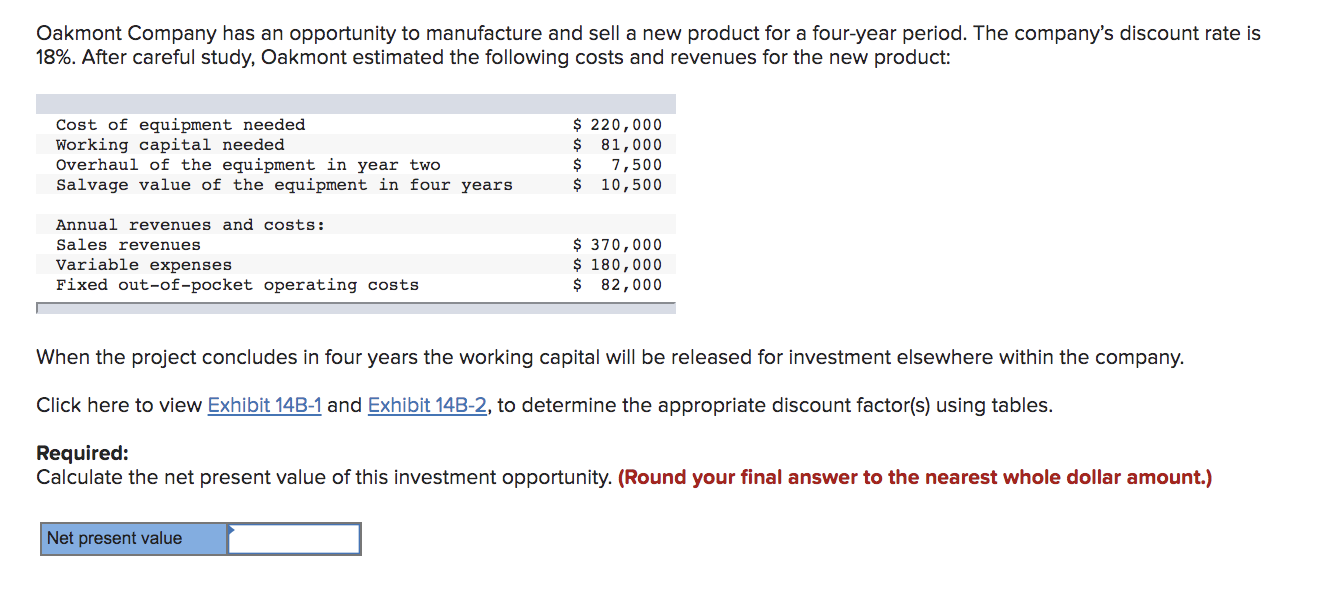The image size is (1334, 616).
Task: Click the $82,000 fixed costs value
Action: tap(617, 285)
